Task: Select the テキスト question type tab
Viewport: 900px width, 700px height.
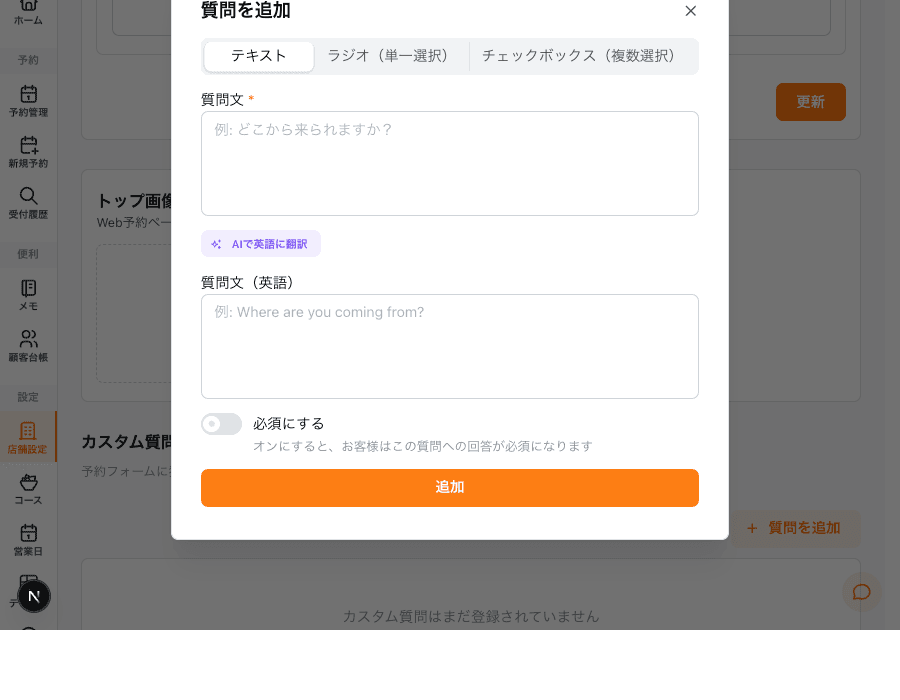Action: (258, 57)
